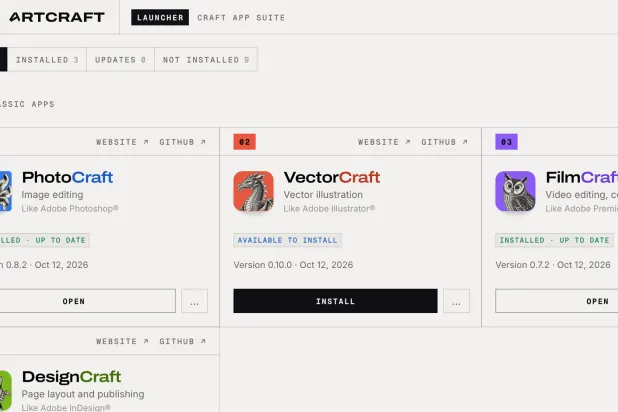Viewport: 618px width, 412px height.
Task: Click Version 0.10.0 text
Action: [293, 265]
